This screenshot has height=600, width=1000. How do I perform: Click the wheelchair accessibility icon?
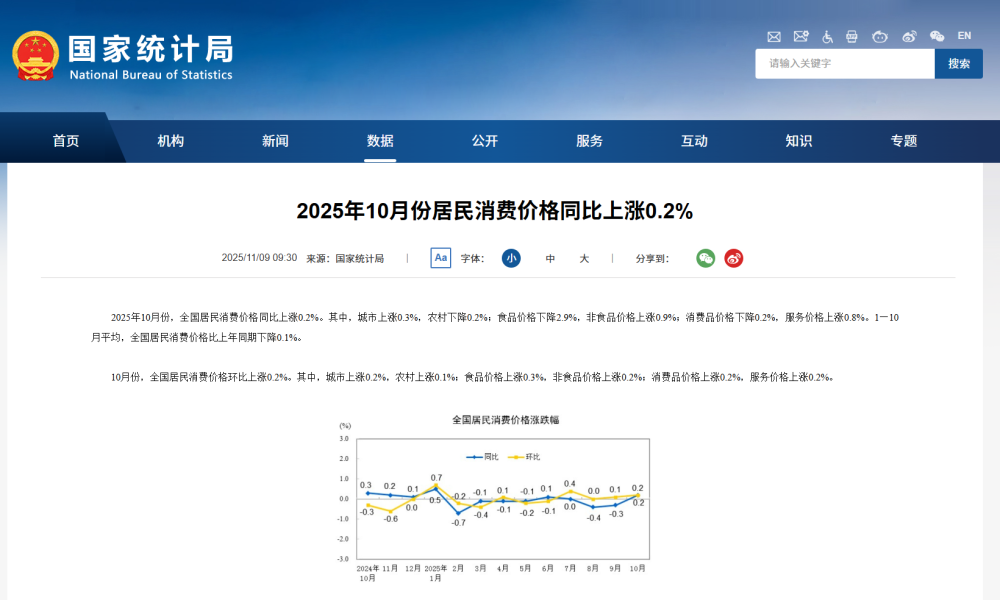827,36
